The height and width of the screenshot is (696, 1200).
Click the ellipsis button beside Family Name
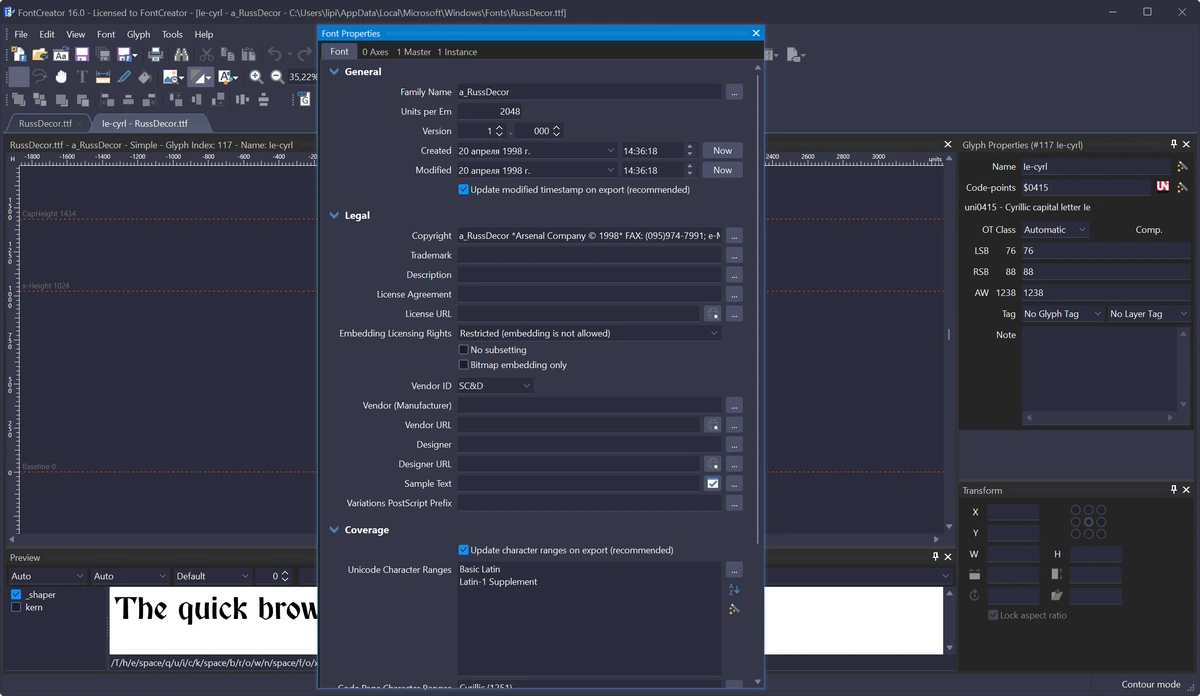[734, 92]
